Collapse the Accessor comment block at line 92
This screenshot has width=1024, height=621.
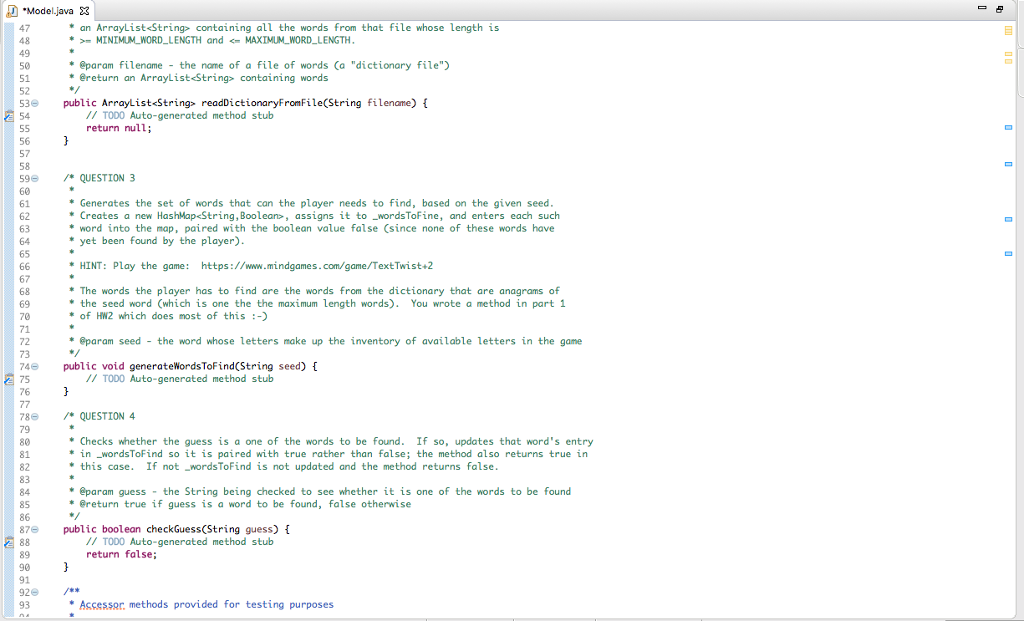(32, 592)
